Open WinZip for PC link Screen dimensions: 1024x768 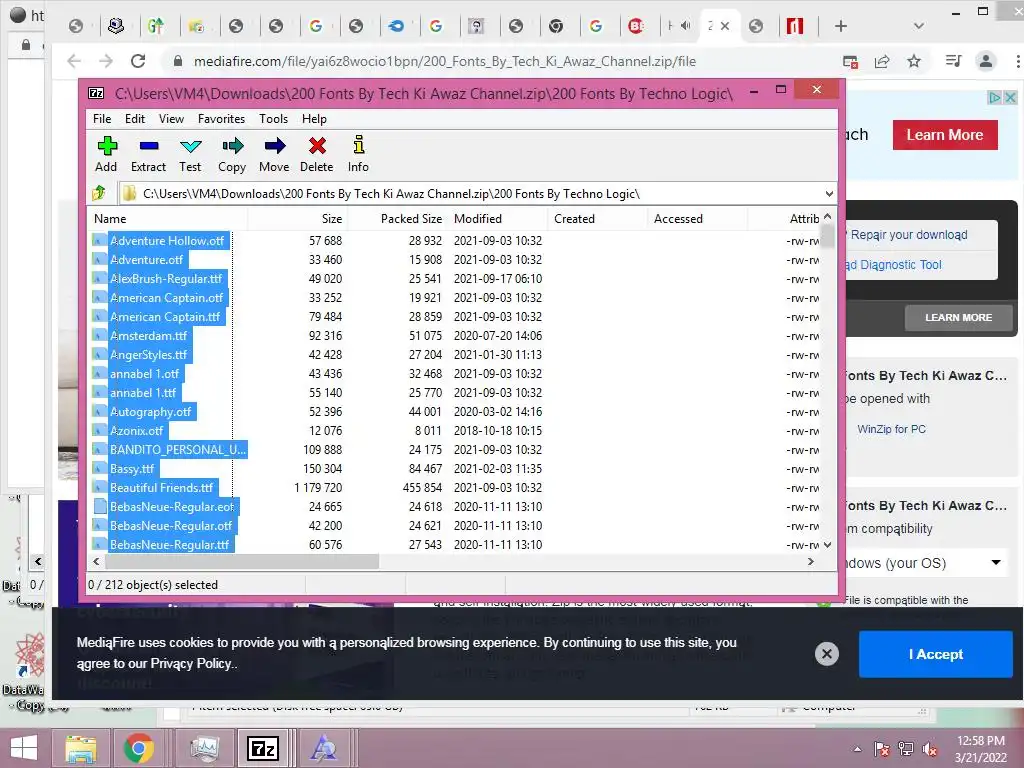tap(891, 429)
